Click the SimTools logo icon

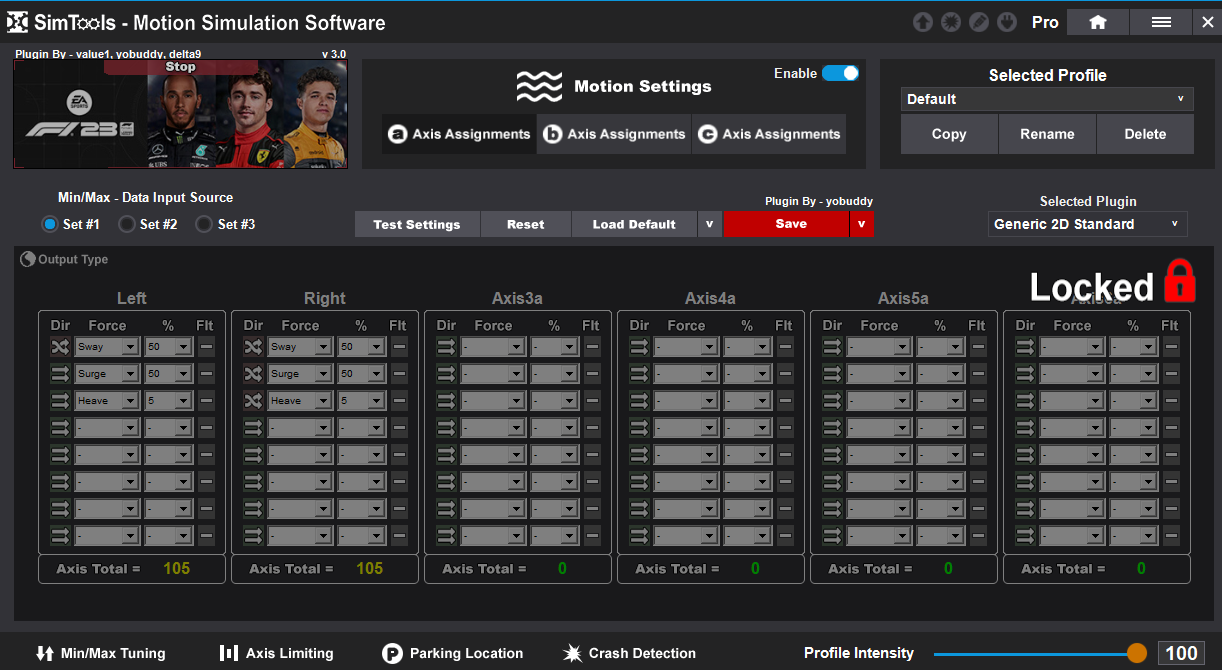click(18, 22)
